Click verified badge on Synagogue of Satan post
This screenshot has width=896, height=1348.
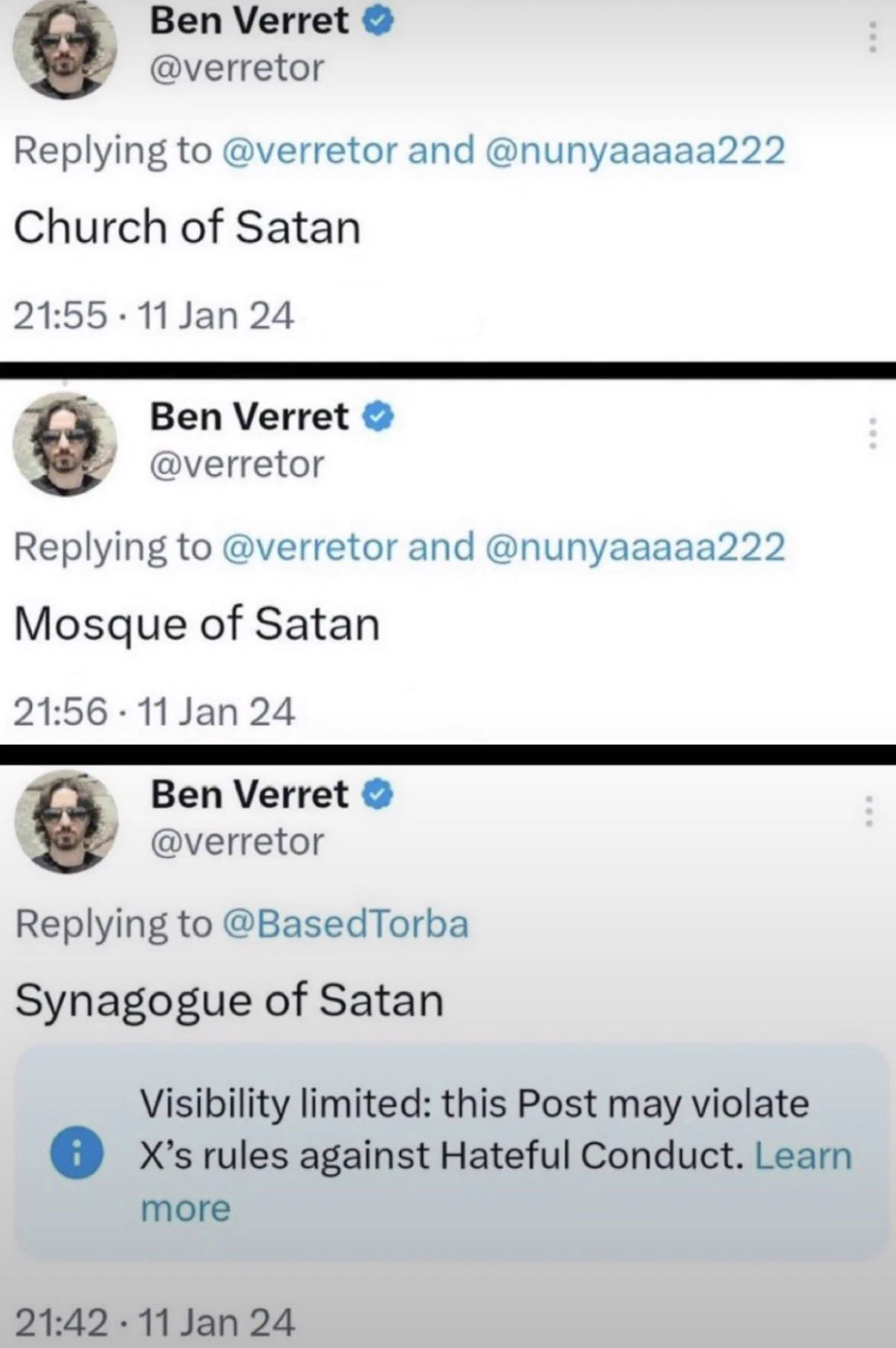378,796
